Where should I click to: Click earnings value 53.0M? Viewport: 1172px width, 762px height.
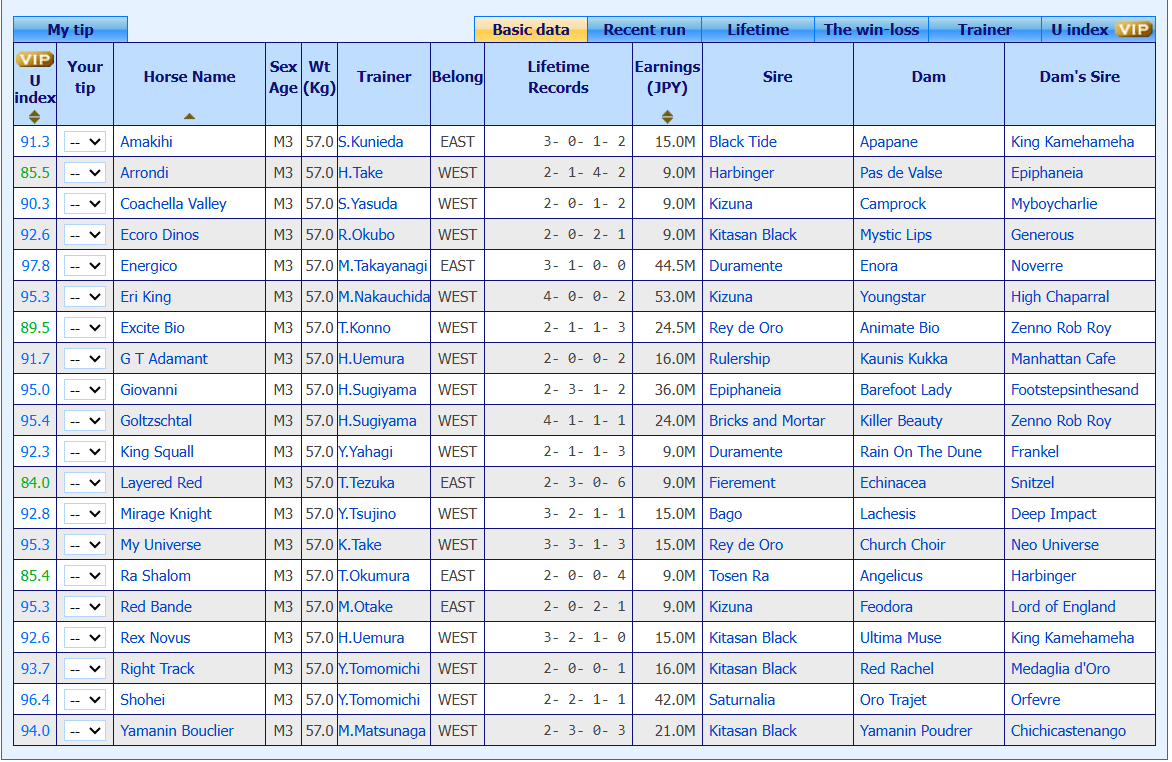click(x=675, y=297)
